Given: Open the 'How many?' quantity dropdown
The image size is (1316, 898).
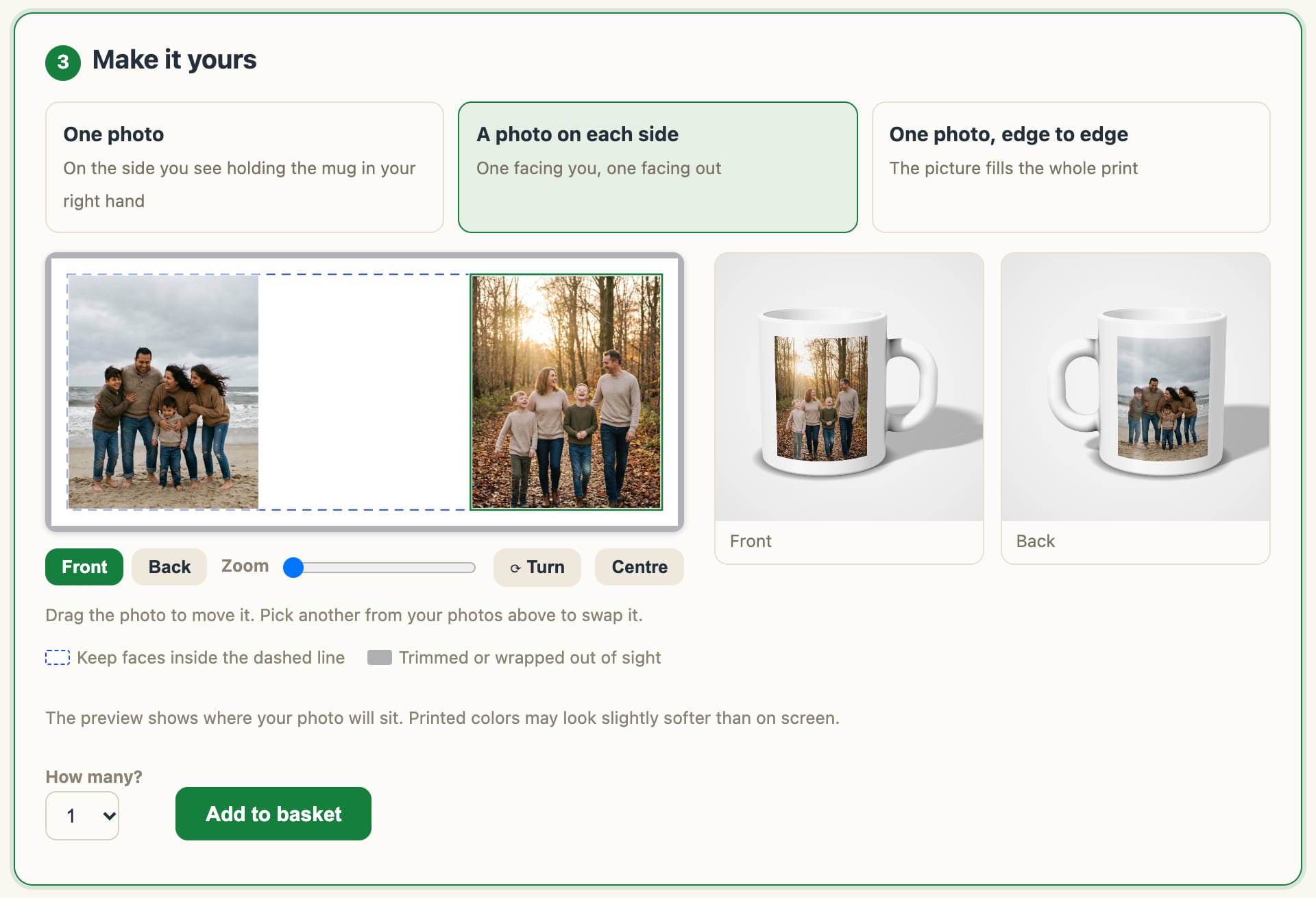Looking at the screenshot, I should (x=82, y=816).
